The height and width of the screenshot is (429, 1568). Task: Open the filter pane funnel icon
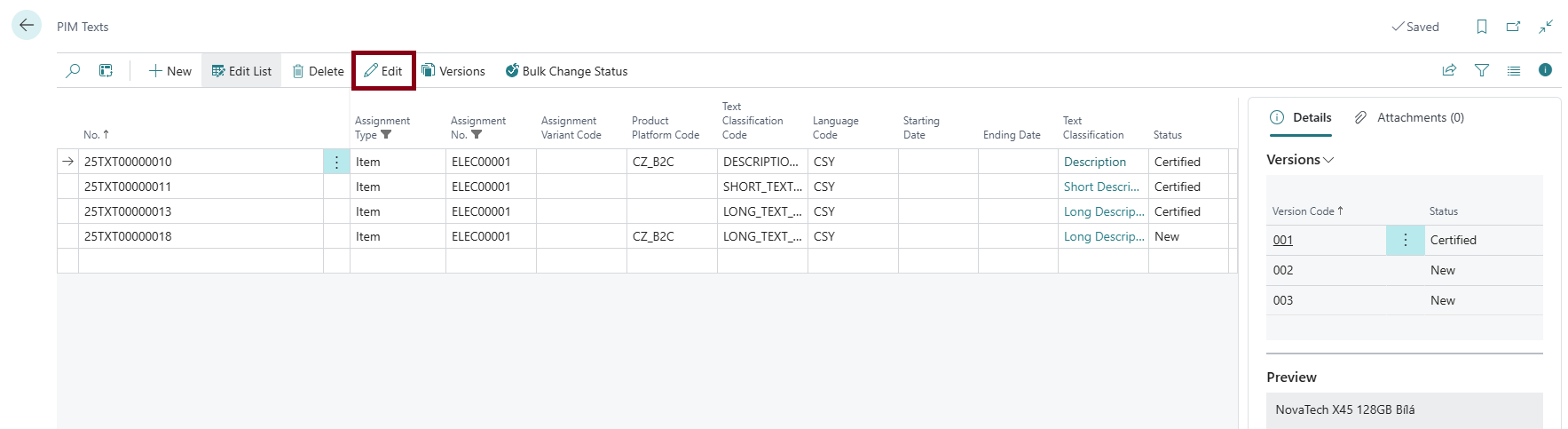[x=1481, y=70]
